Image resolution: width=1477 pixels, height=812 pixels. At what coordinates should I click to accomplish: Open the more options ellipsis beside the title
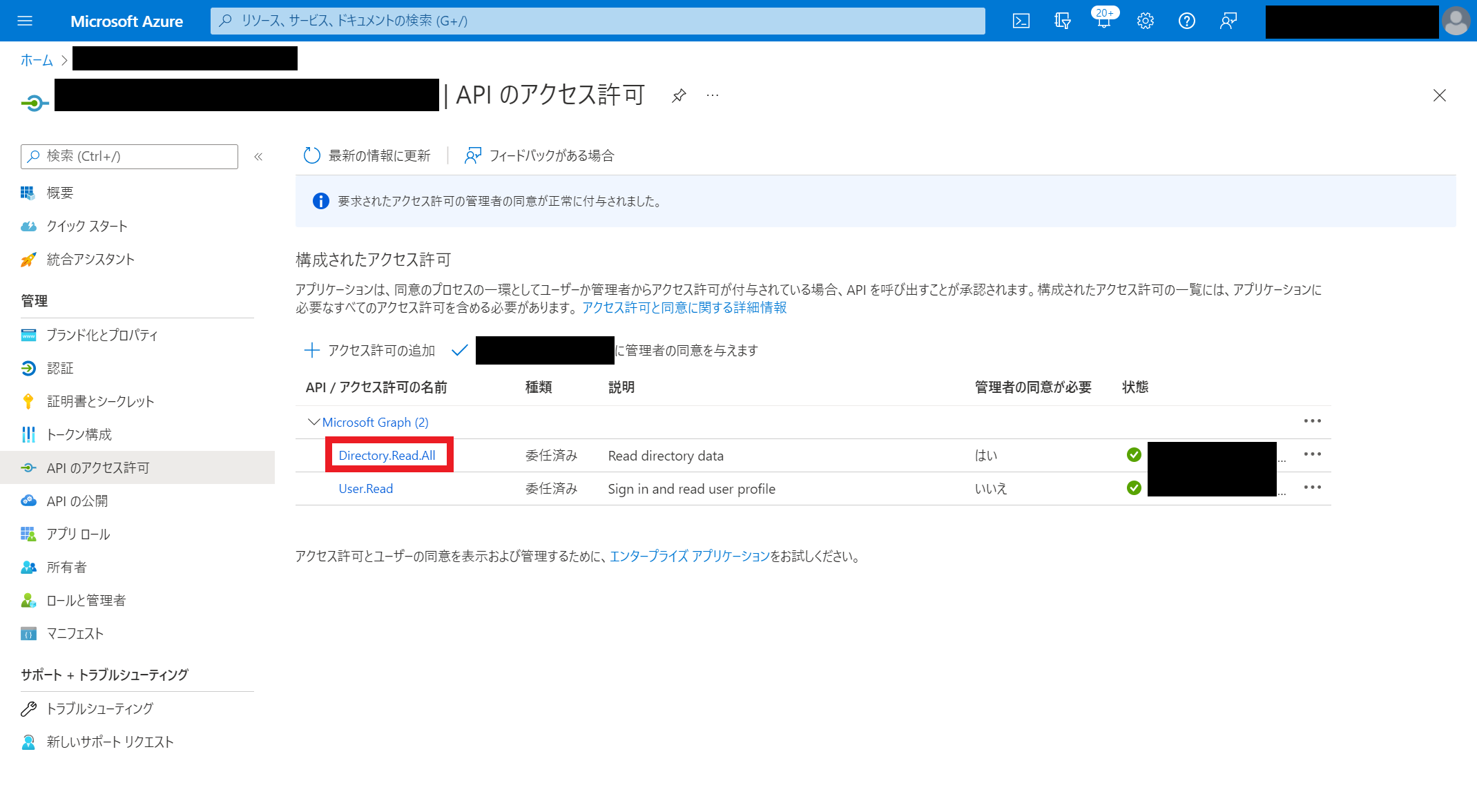tap(713, 95)
